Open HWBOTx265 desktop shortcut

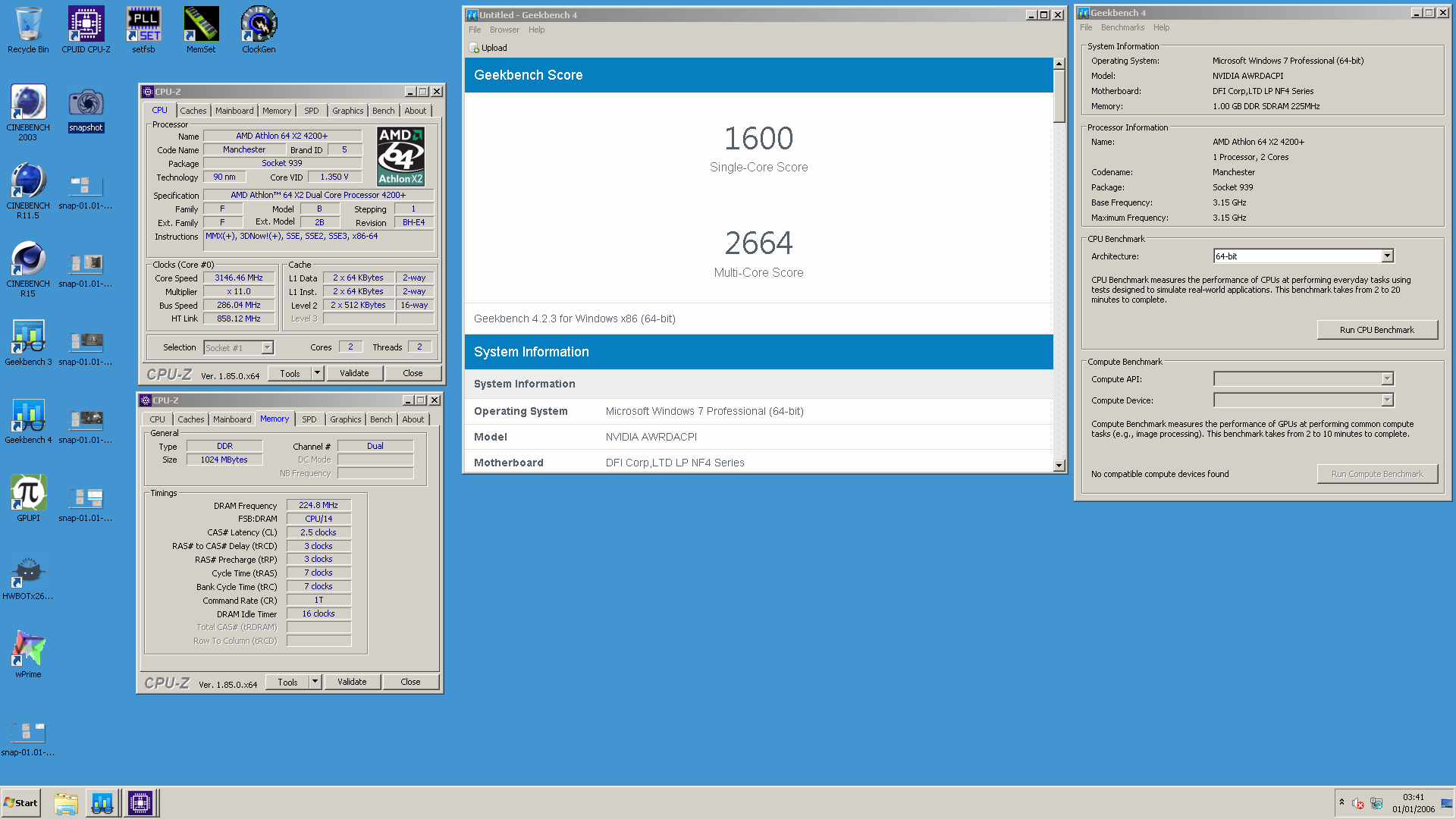(28, 577)
